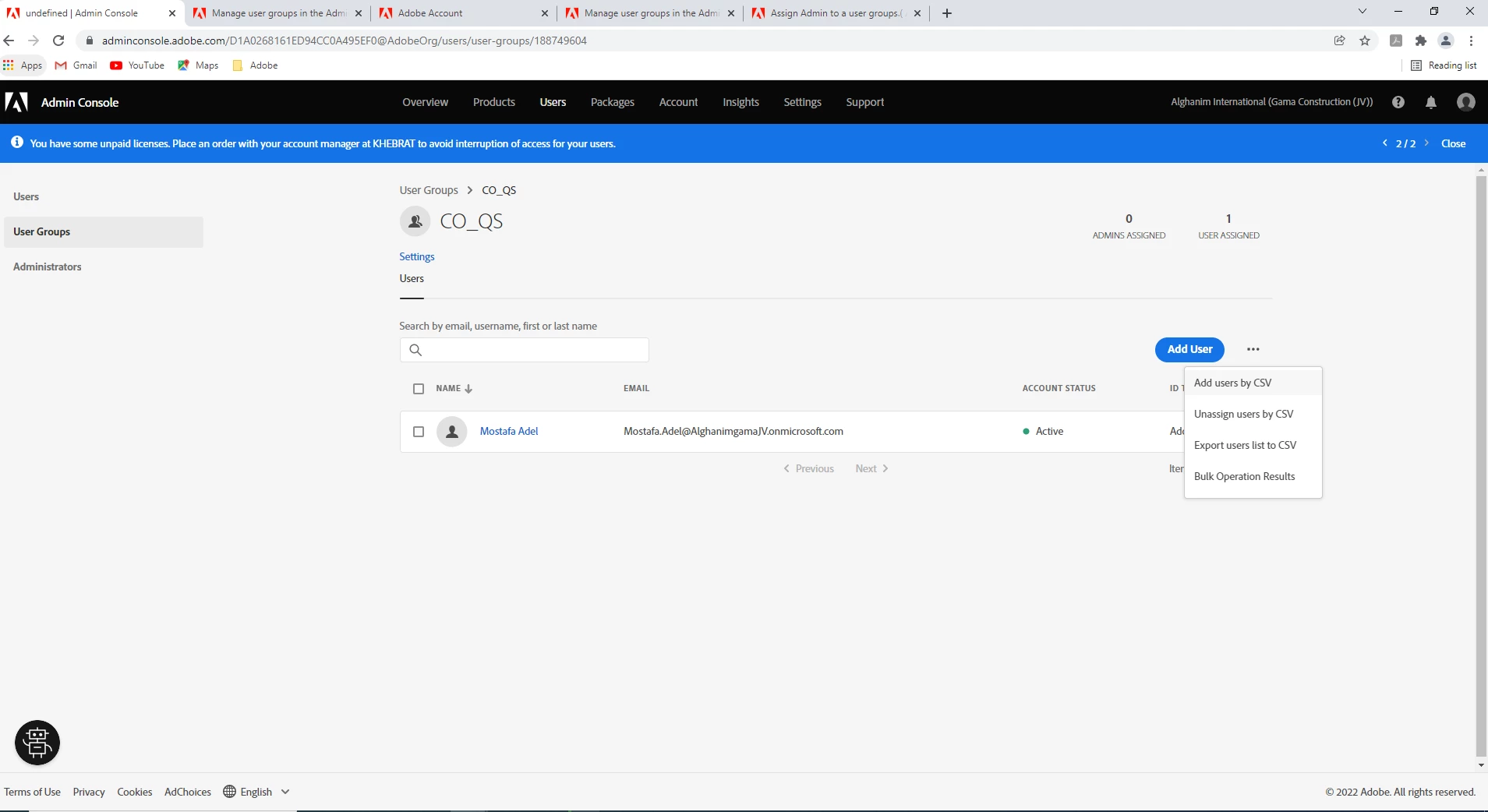The width and height of the screenshot is (1488, 812).
Task: Open the Account tab
Action: [x=678, y=102]
